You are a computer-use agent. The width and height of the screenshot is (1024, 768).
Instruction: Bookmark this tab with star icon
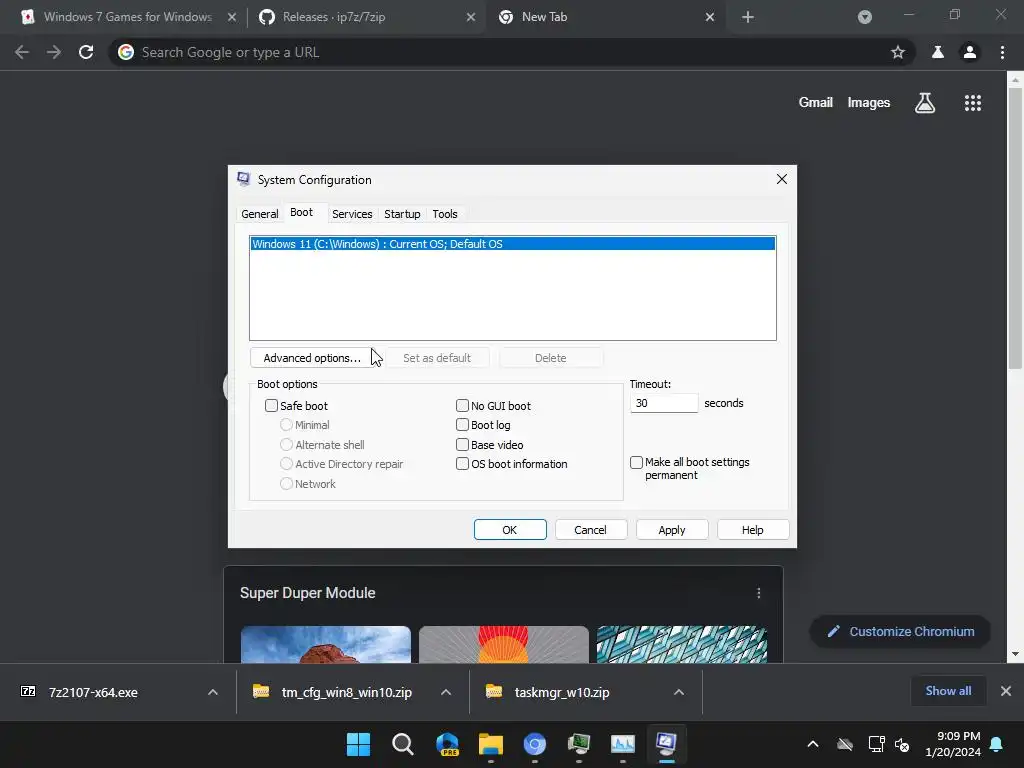point(898,52)
